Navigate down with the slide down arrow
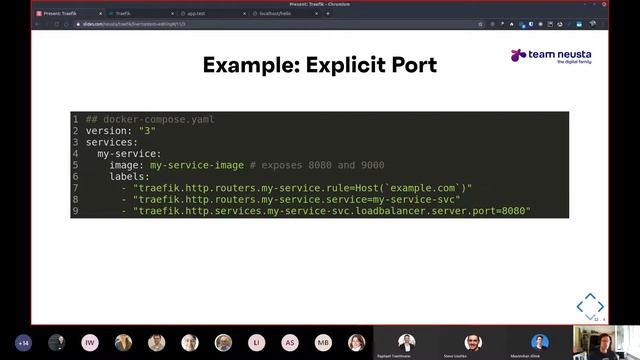This screenshot has width=640, height=360. [590, 317]
